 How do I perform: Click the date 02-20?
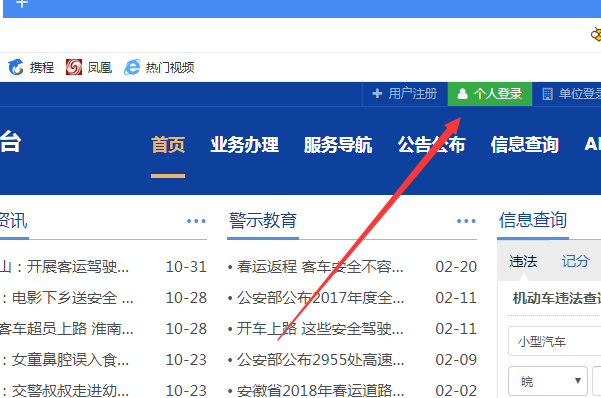pyautogui.click(x=456, y=266)
